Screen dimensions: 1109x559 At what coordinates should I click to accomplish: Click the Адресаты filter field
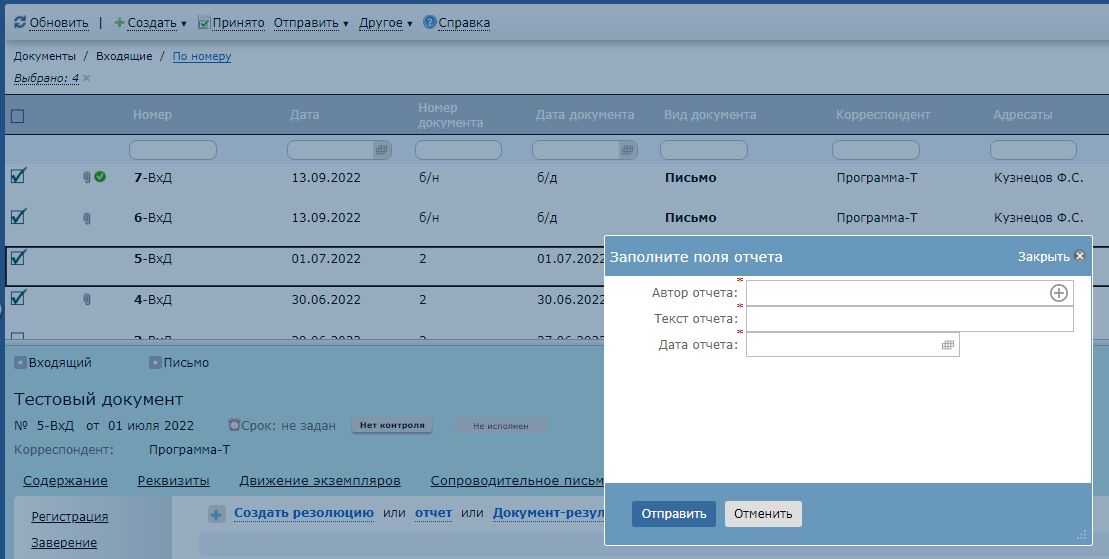click(x=1033, y=150)
